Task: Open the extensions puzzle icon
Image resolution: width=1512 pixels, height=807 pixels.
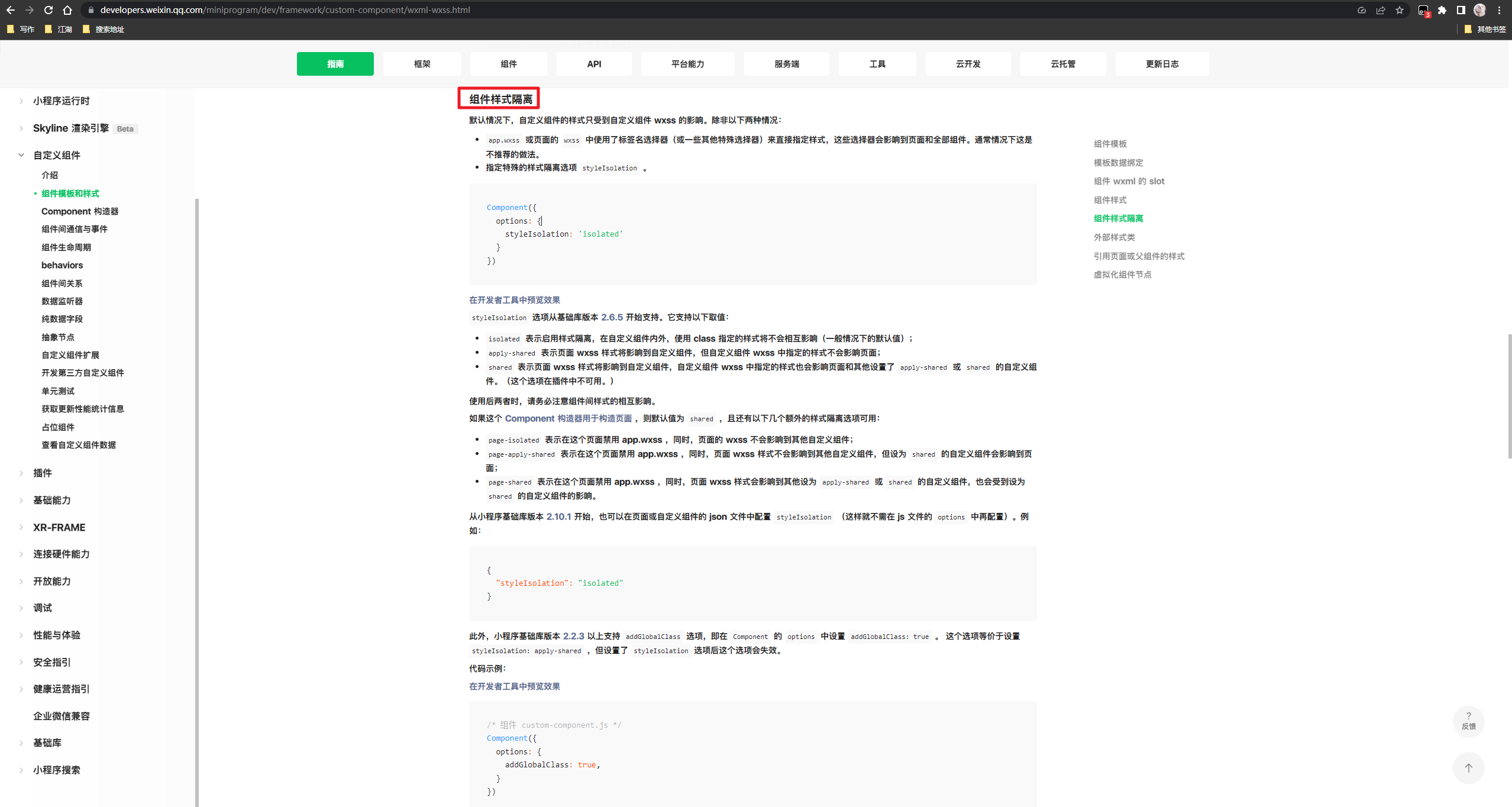Action: (x=1442, y=10)
